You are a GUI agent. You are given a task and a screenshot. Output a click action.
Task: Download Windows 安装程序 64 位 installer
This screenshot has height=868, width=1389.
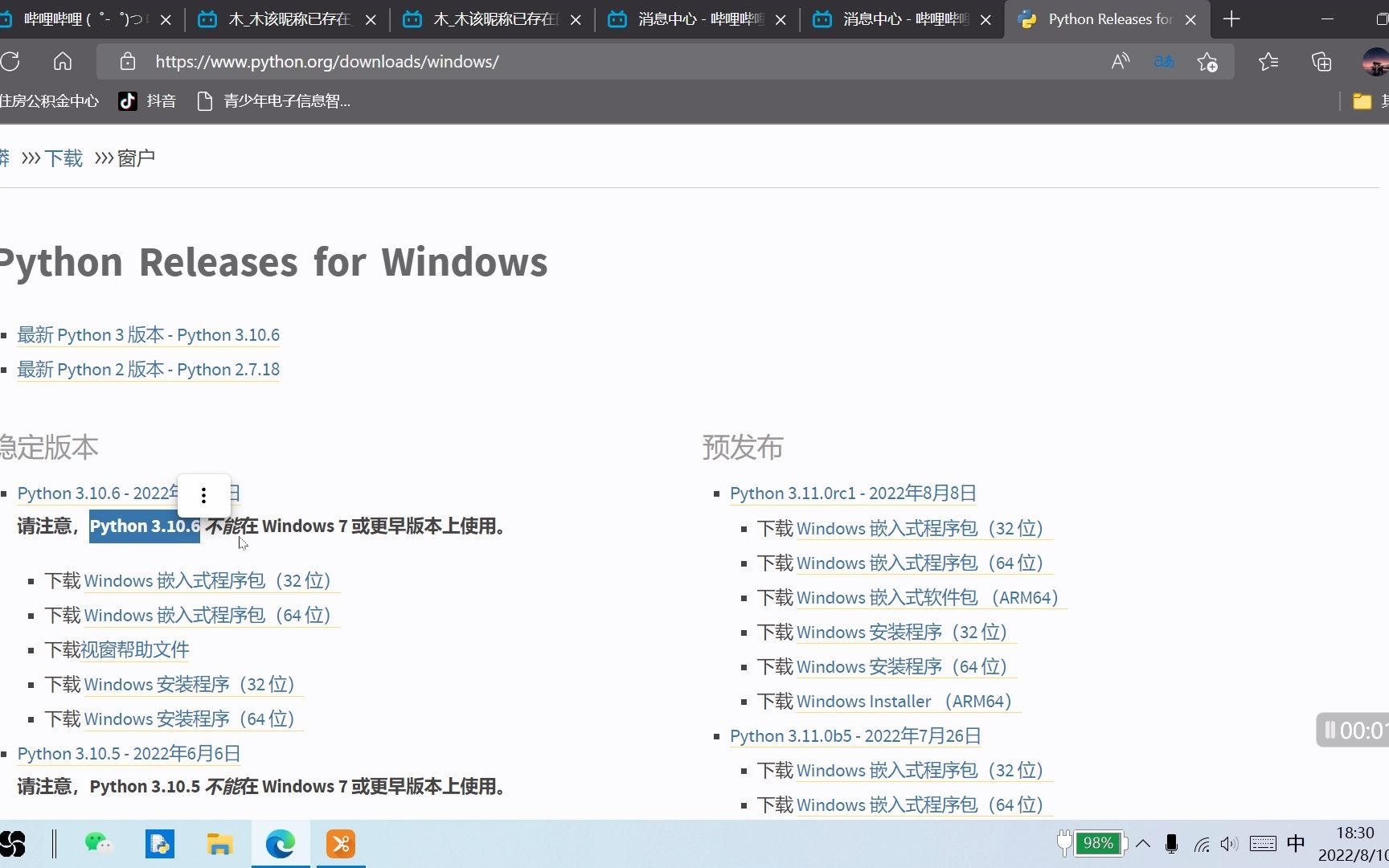coord(190,719)
